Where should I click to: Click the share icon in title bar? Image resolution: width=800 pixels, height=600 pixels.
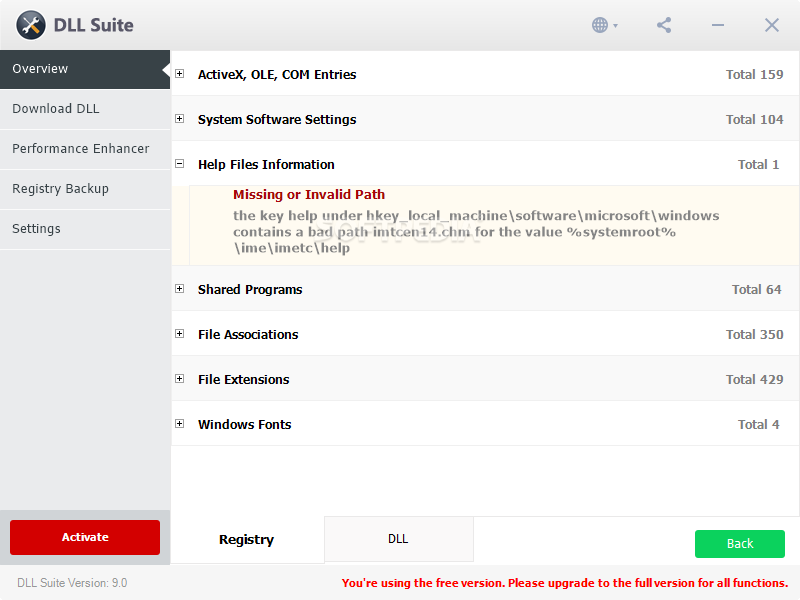664,25
